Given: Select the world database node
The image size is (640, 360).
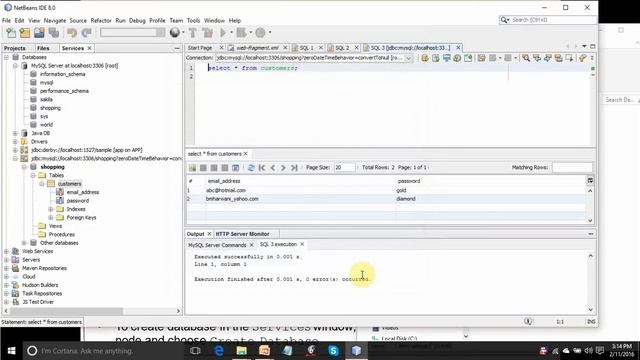Looking at the screenshot, I should point(46,124).
